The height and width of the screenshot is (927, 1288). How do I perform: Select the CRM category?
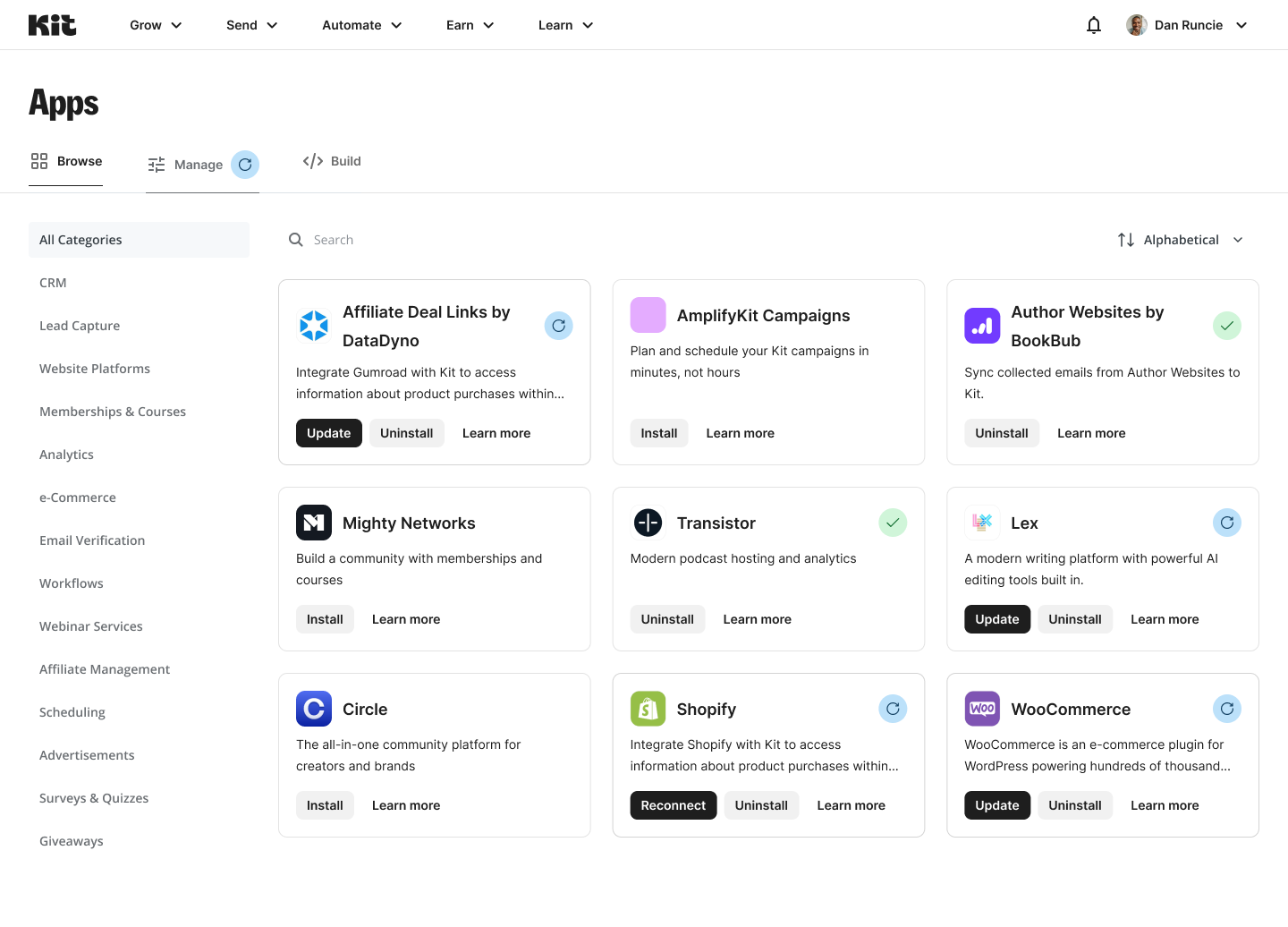pyautogui.click(x=139, y=283)
